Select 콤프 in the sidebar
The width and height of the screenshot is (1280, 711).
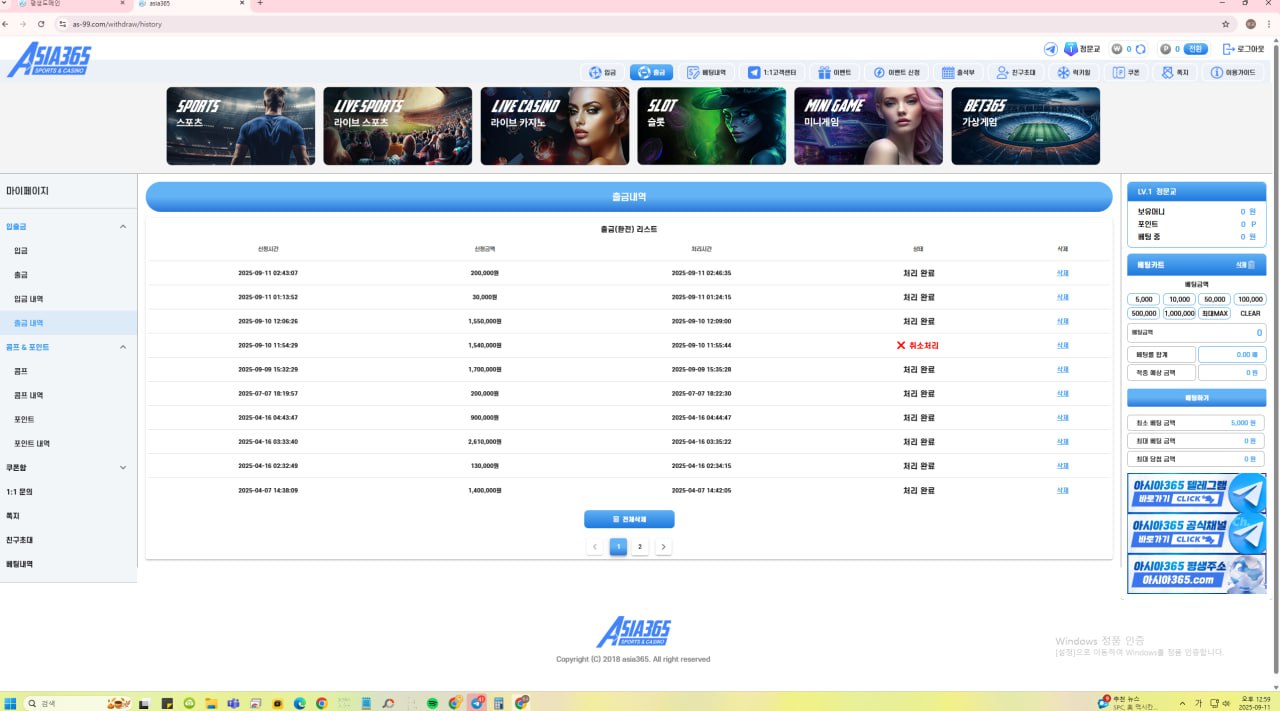pos(68,371)
